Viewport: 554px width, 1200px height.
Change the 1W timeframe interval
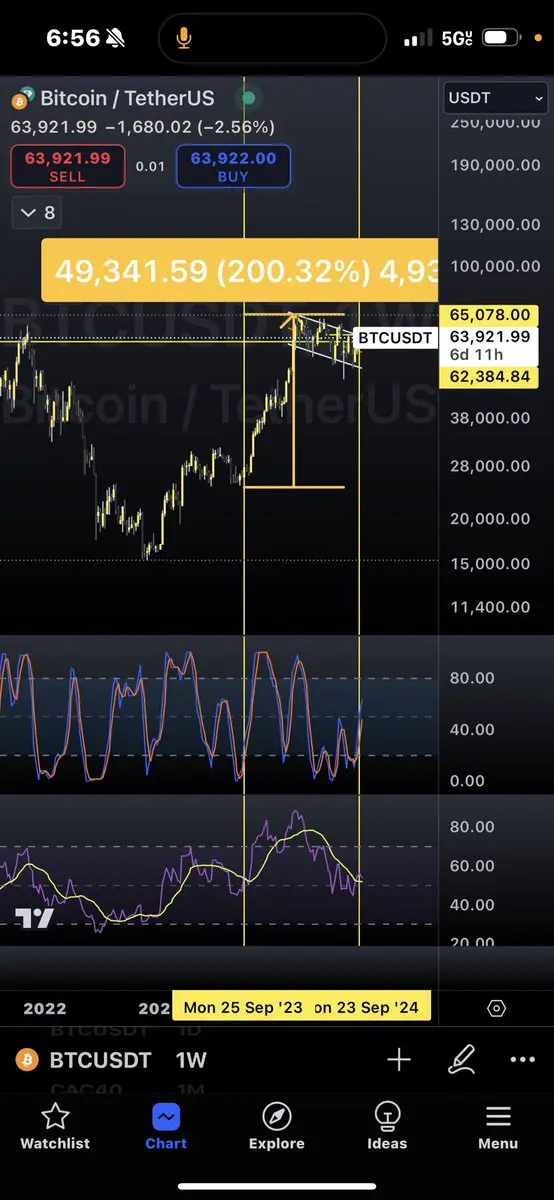192,1060
